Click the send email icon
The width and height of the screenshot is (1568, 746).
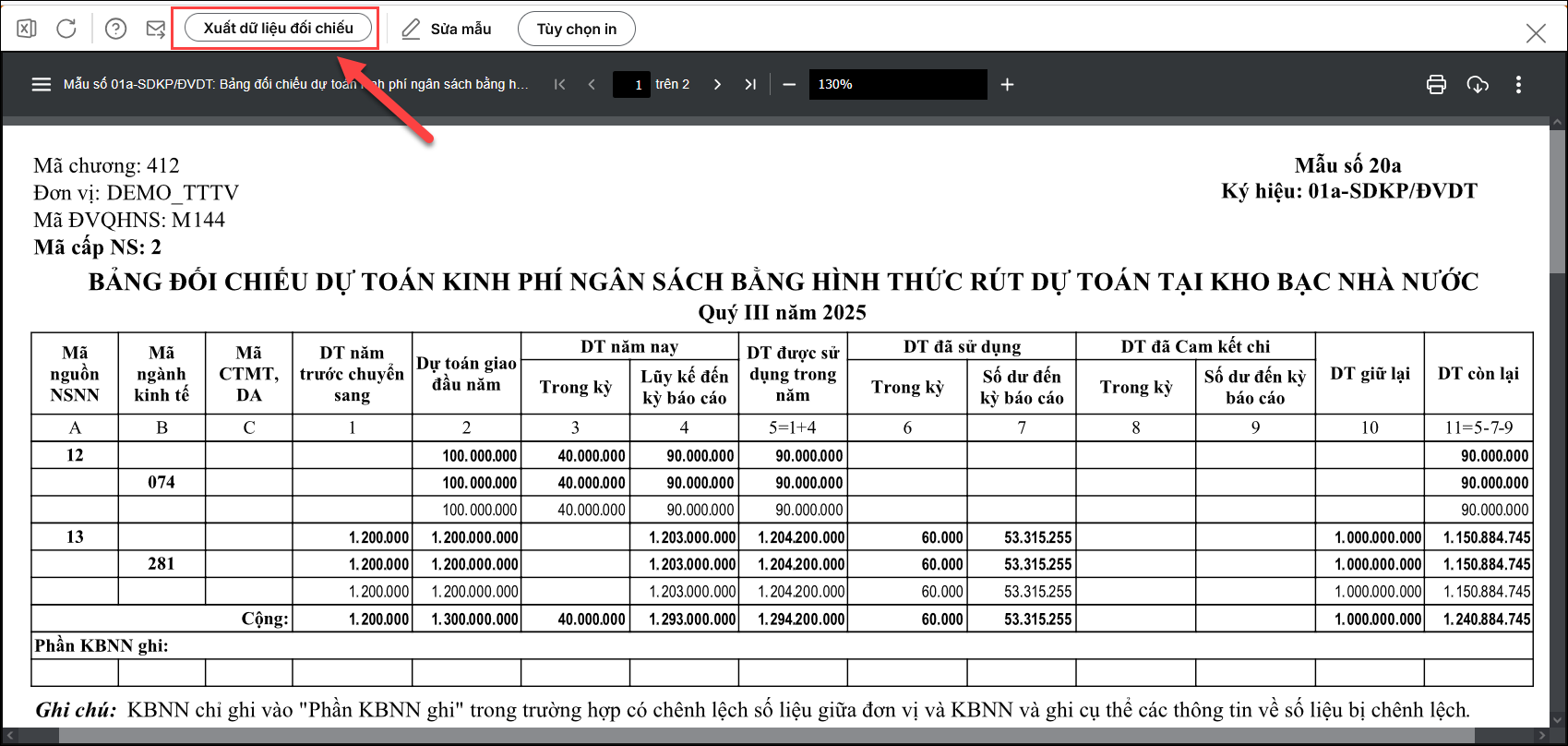tap(155, 29)
